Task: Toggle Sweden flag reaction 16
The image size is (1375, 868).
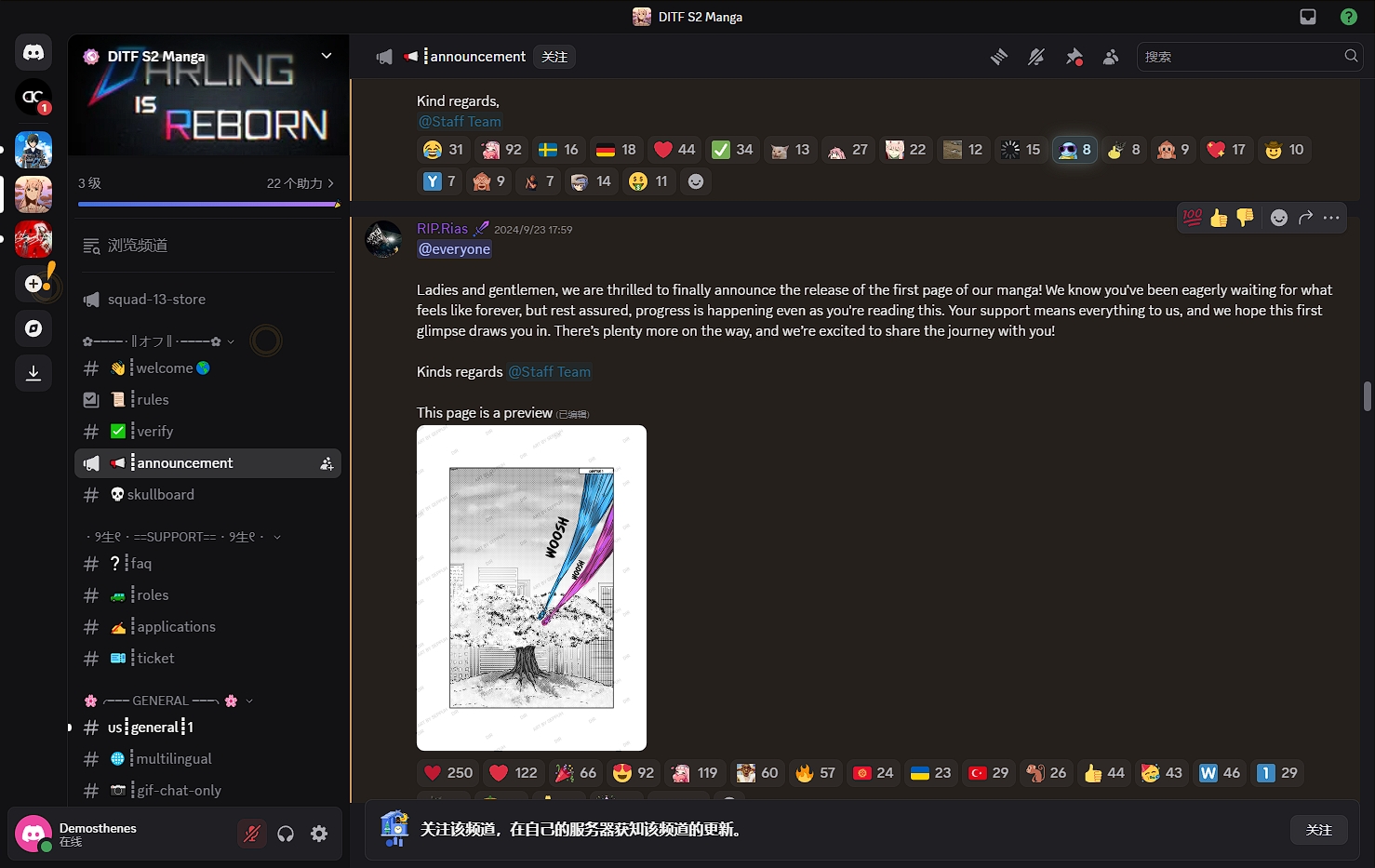Action: click(559, 150)
